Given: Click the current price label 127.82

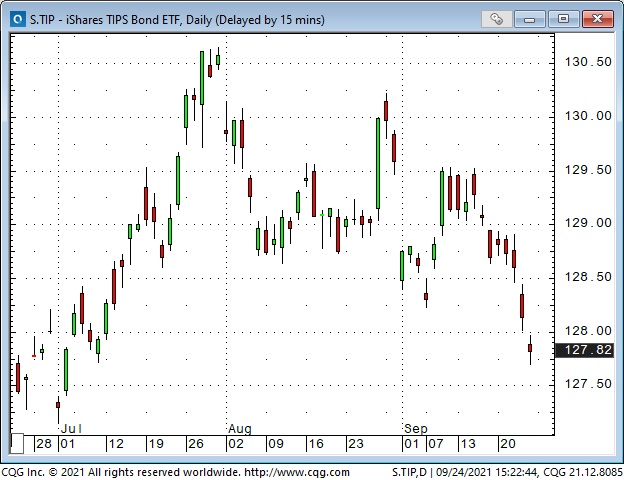Looking at the screenshot, I should click(584, 350).
